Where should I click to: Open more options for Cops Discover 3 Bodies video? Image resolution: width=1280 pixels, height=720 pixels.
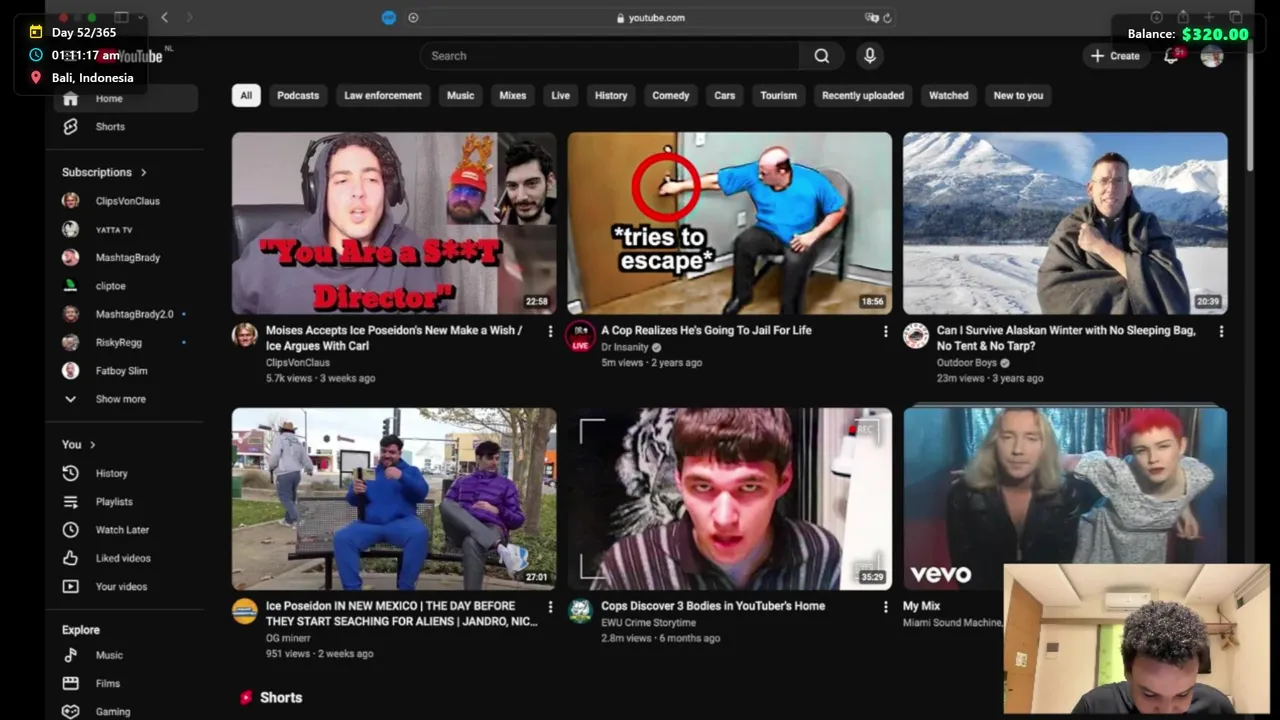[885, 607]
